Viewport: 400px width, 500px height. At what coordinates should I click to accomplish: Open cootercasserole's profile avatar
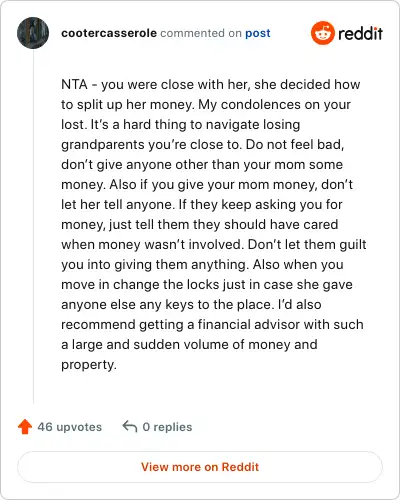pos(33,33)
